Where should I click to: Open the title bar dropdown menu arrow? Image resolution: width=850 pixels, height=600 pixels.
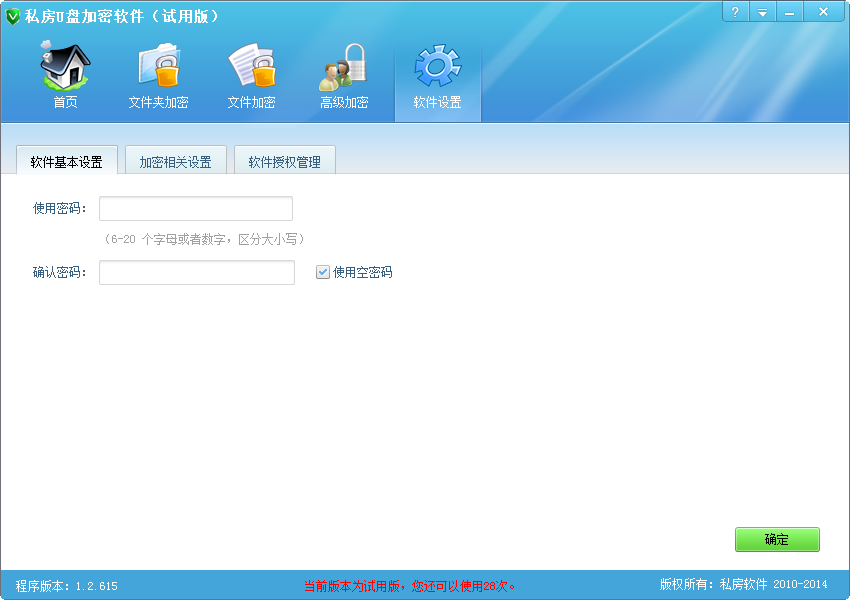pos(762,11)
